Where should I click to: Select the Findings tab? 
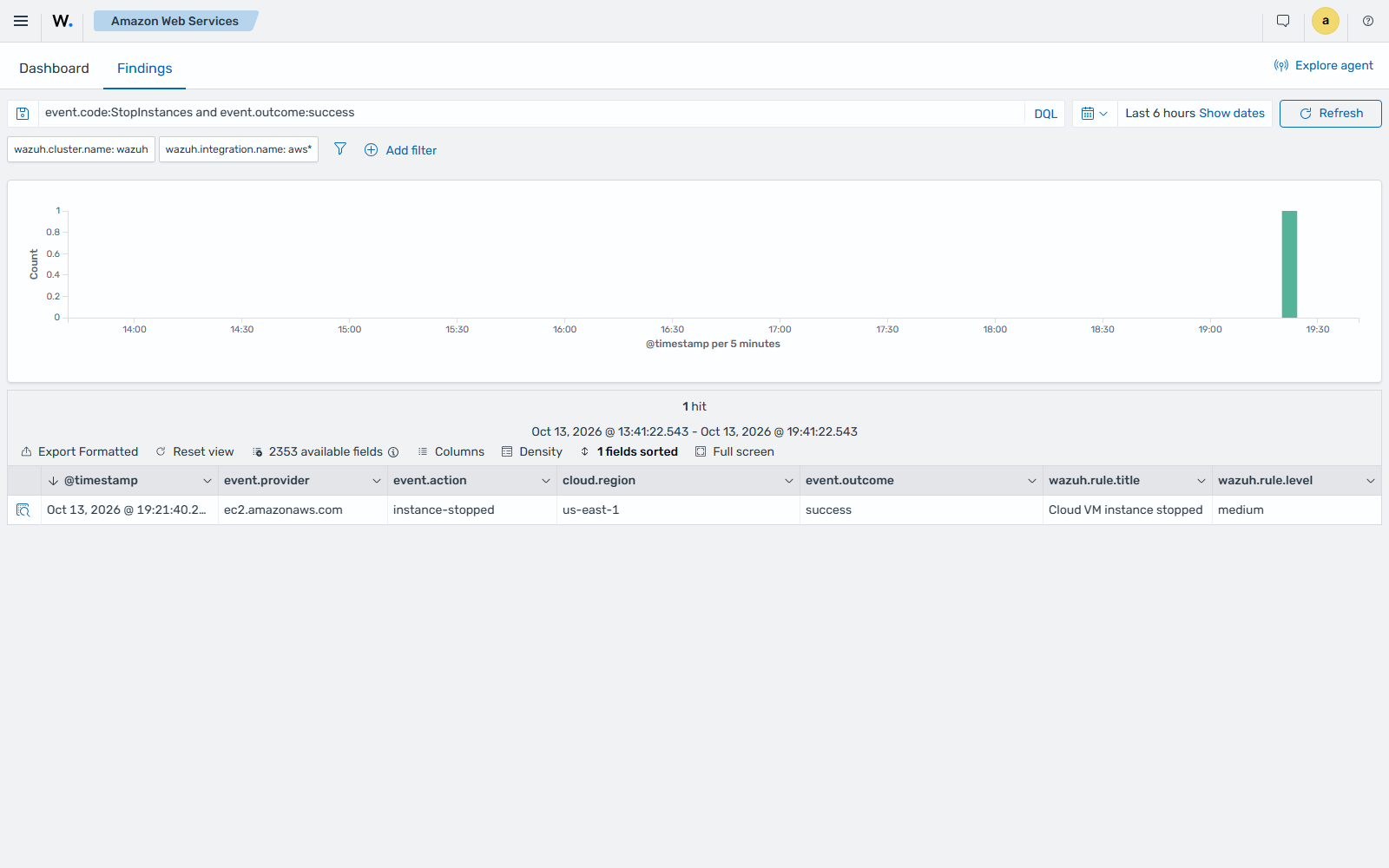click(145, 69)
